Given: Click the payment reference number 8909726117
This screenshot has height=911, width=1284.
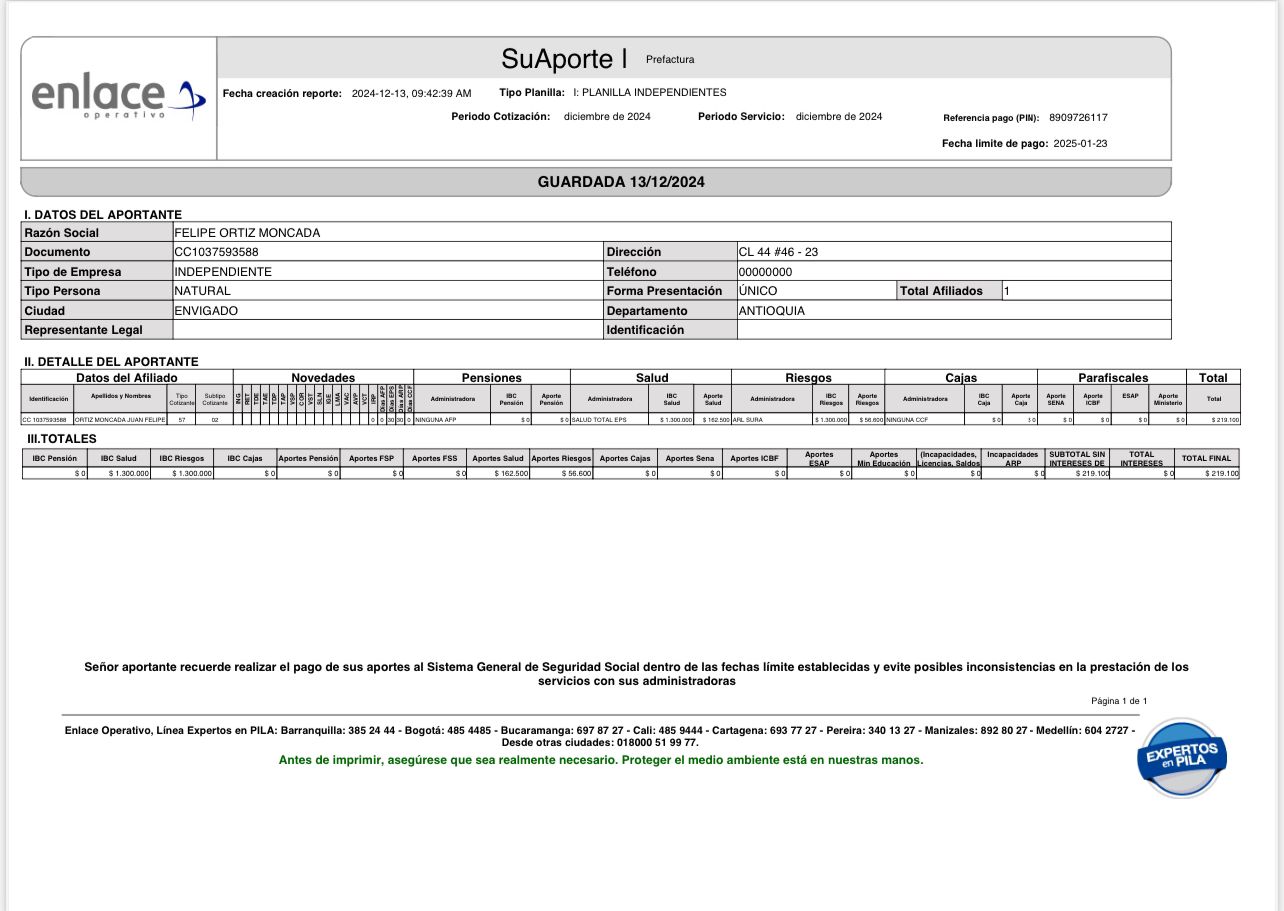Looking at the screenshot, I should coord(1078,117).
